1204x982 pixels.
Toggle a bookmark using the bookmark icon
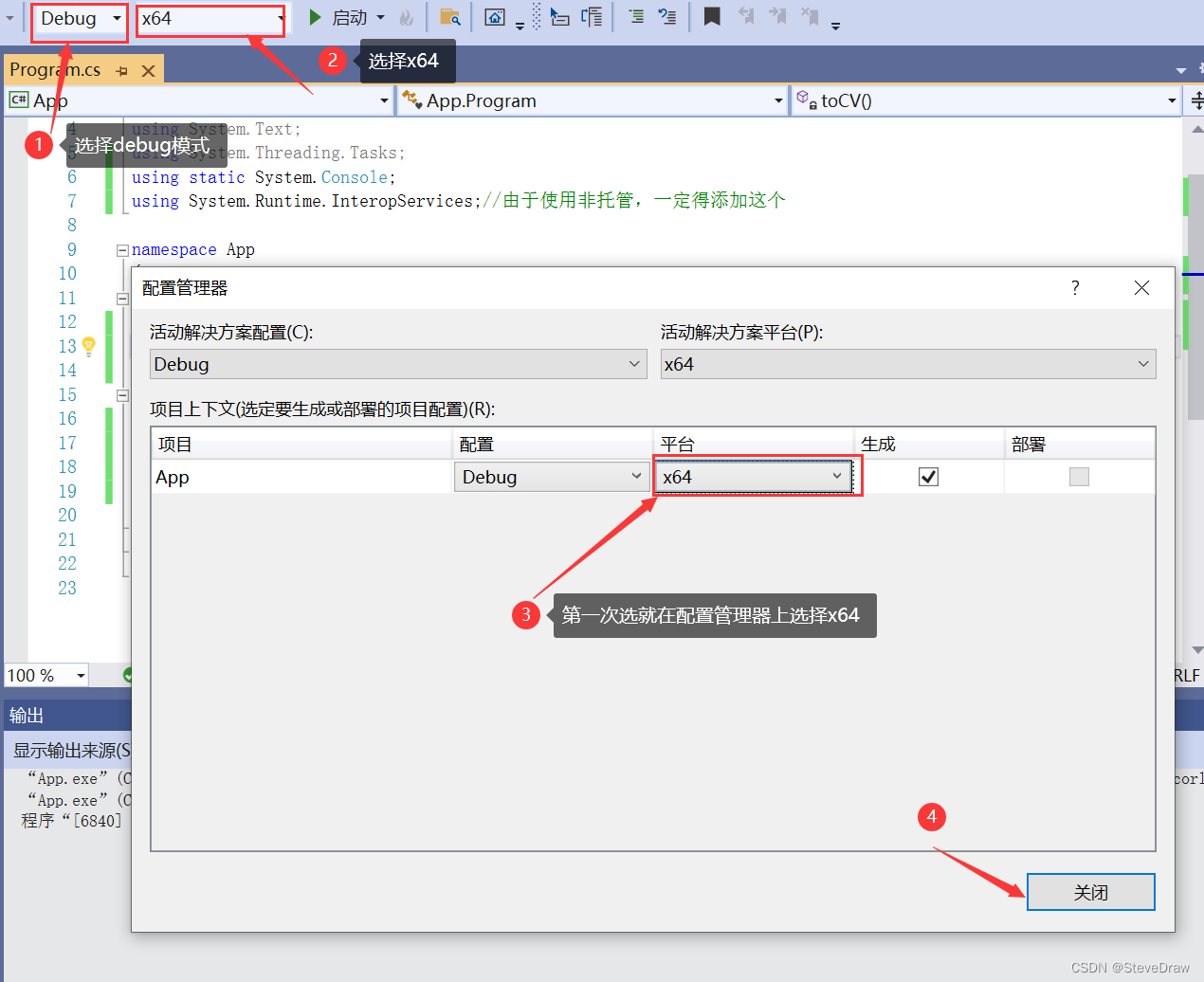pos(711,17)
